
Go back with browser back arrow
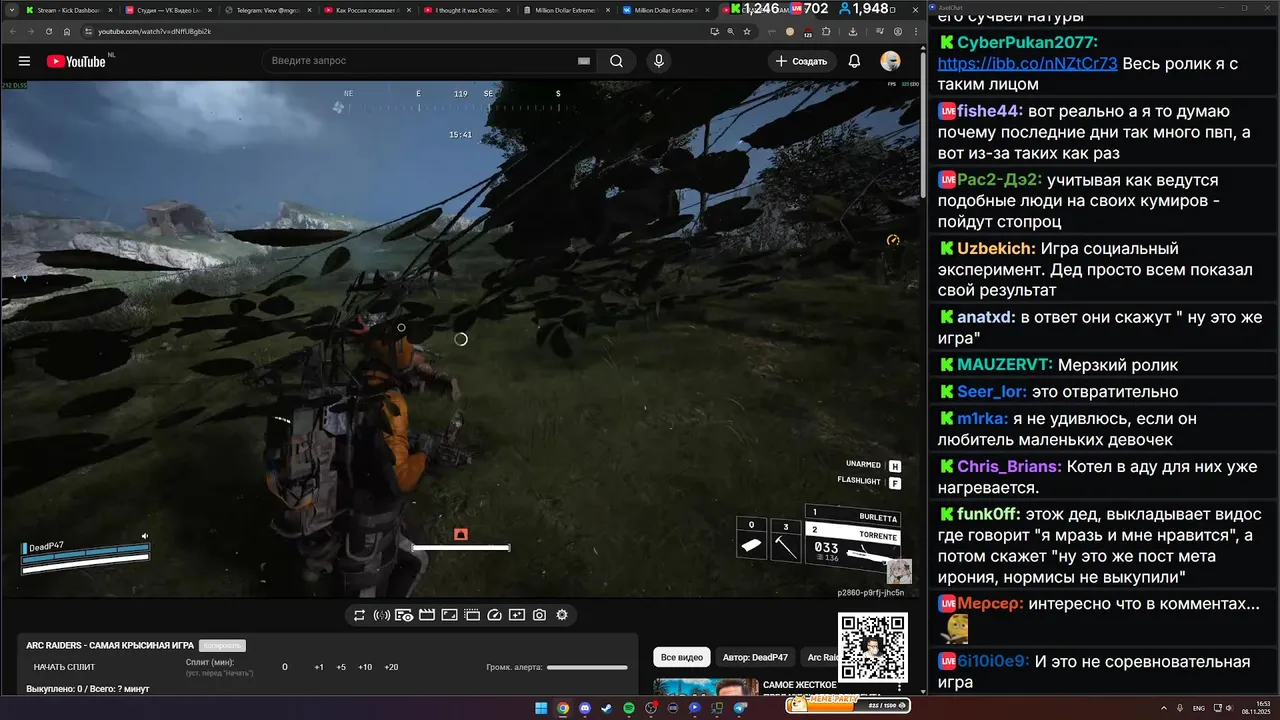pos(13,31)
